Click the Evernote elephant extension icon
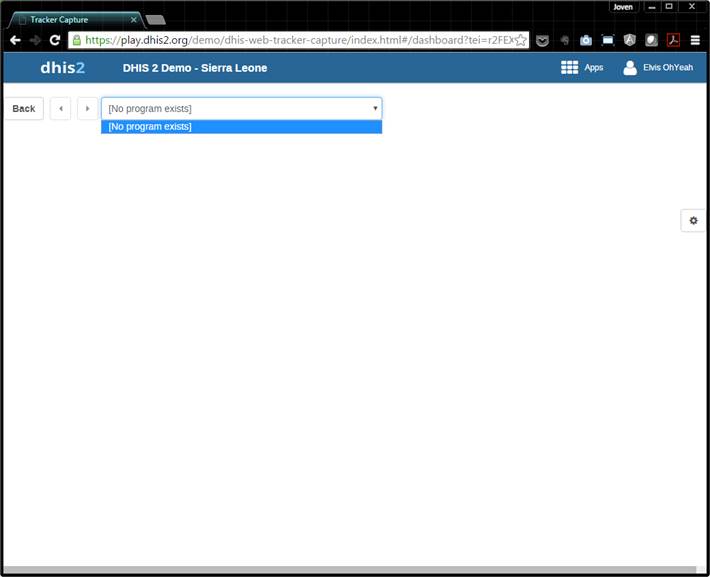 564,40
